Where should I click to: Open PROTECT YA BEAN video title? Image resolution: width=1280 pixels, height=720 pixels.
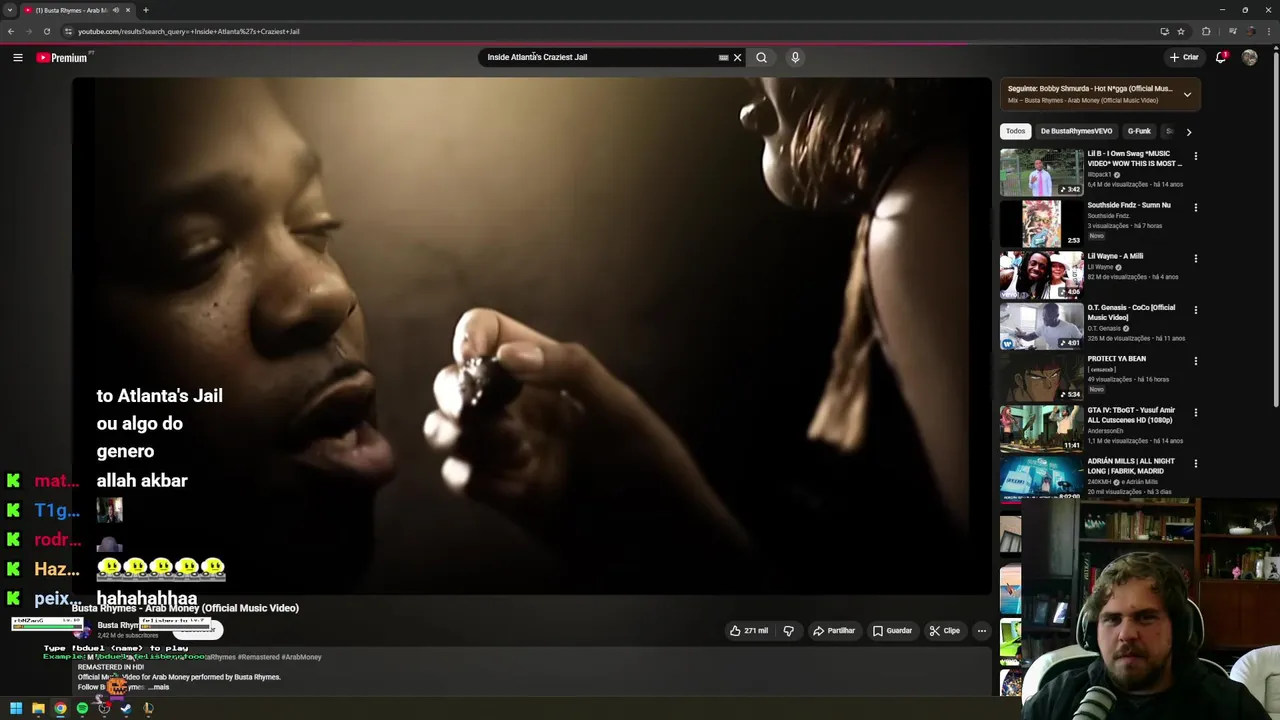point(1116,359)
